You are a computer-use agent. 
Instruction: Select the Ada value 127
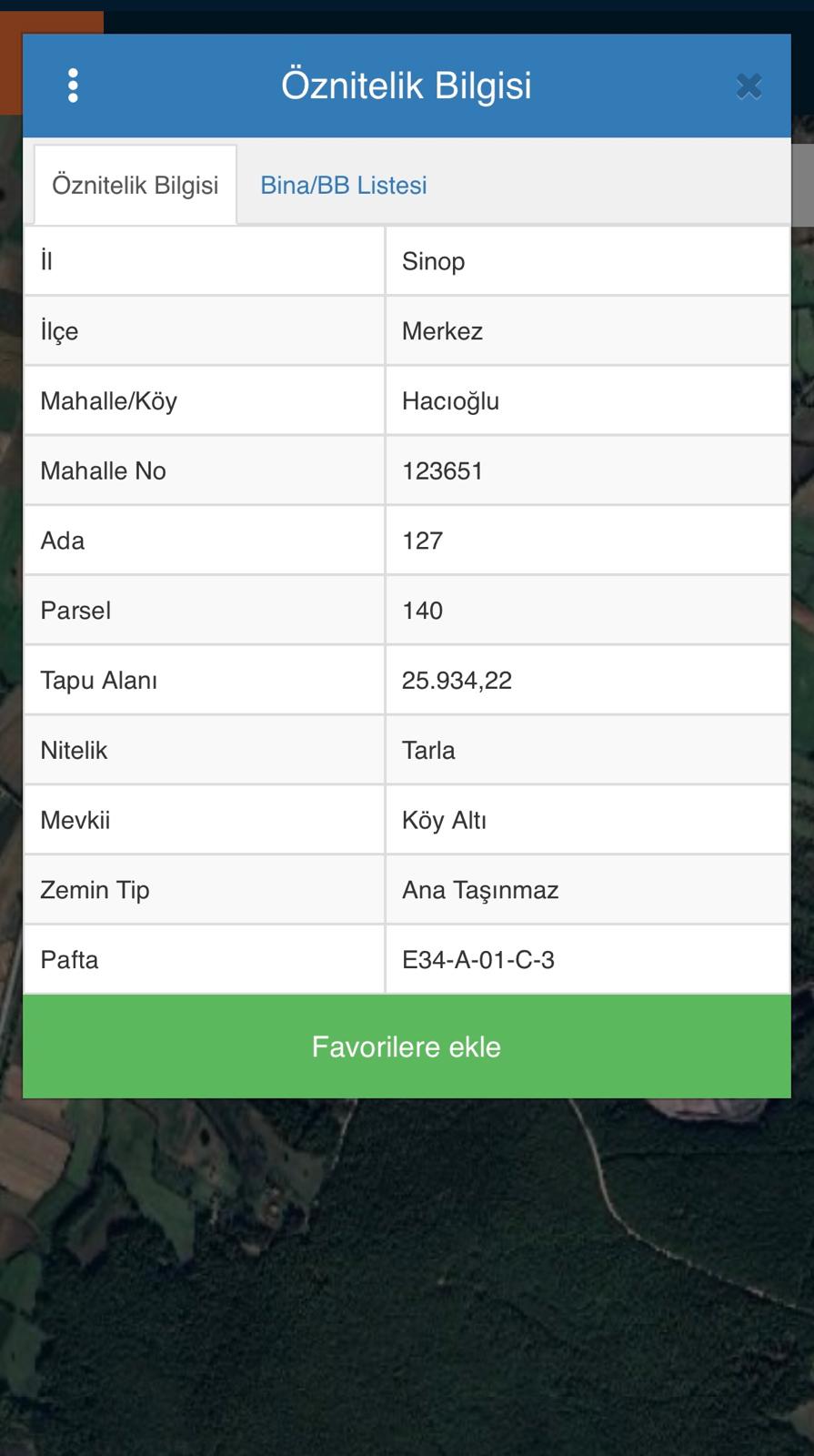click(422, 541)
